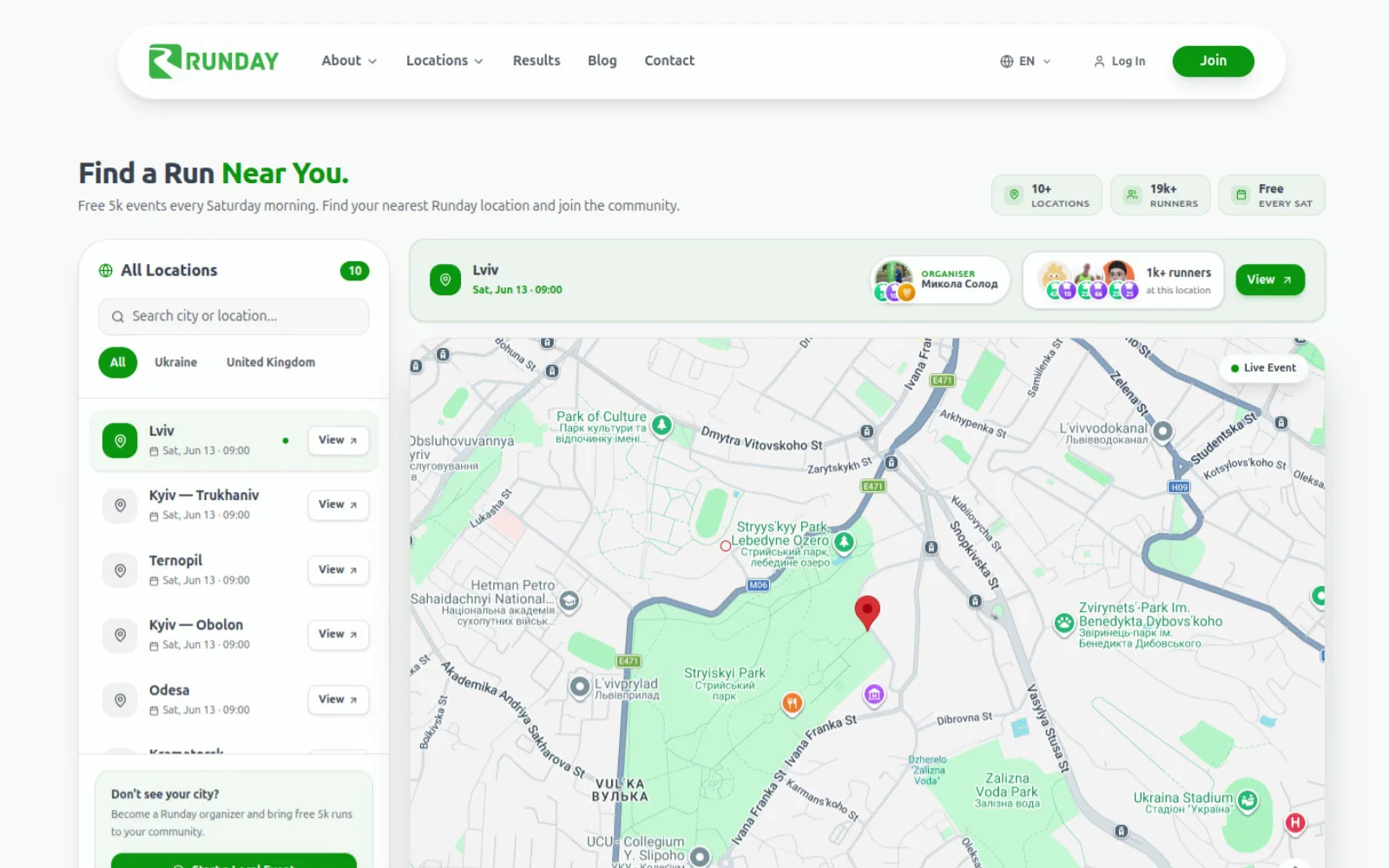This screenshot has height=868, width=1389.
Task: Click the red location marker on map
Action: click(x=867, y=612)
